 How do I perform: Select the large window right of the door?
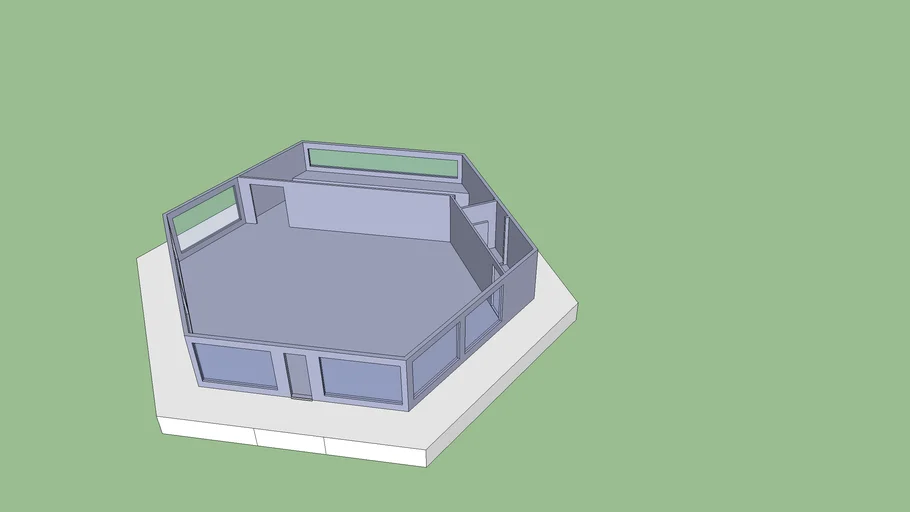(x=361, y=380)
